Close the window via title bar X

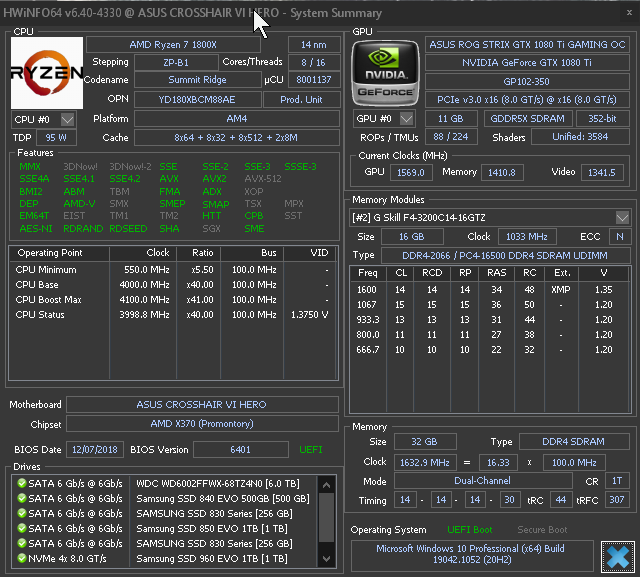629,13
